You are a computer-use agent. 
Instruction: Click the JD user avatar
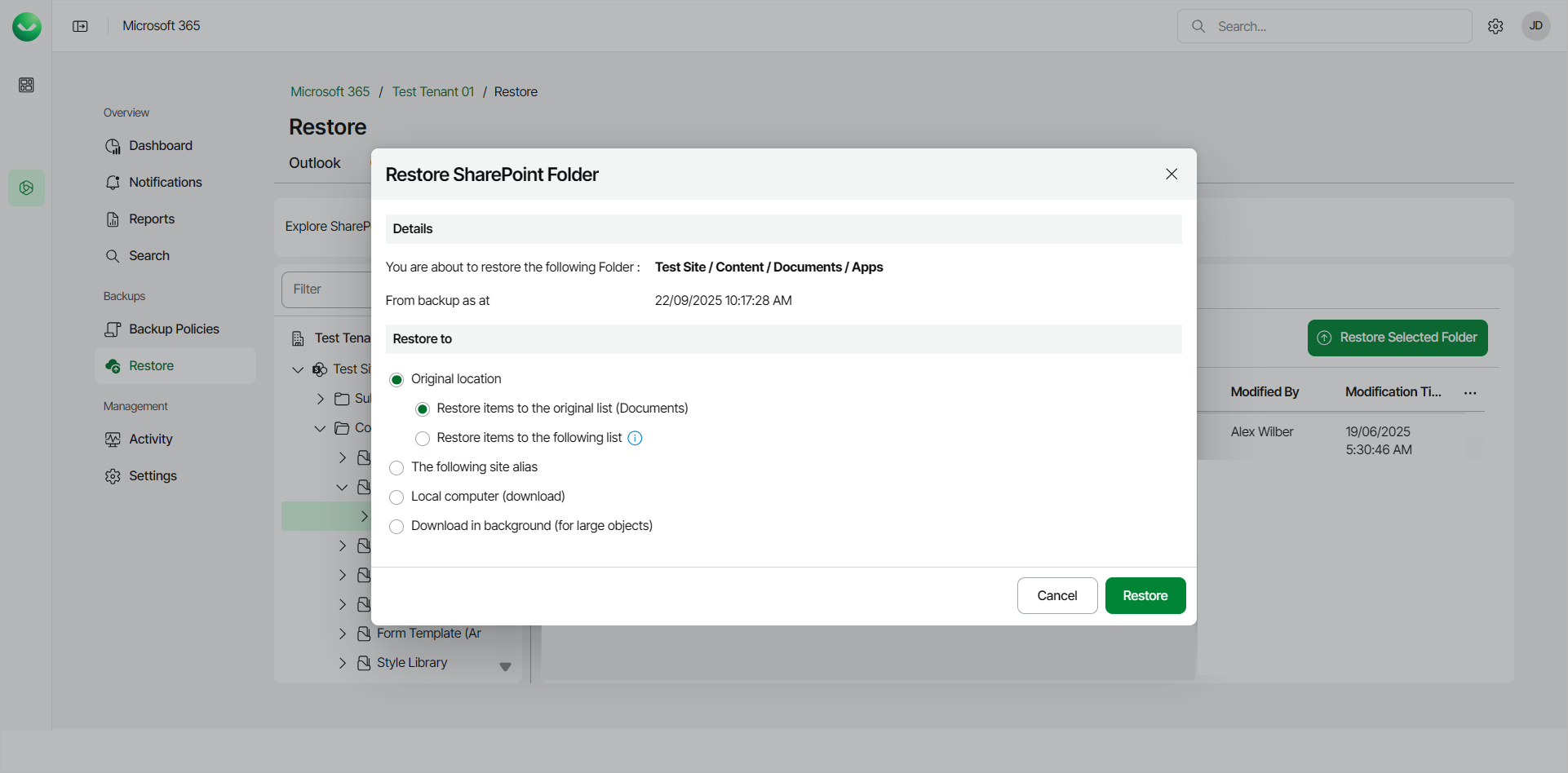(1535, 26)
